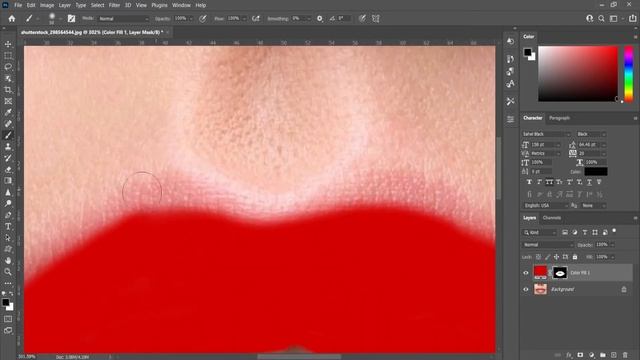Open the brush settings panel toggle icon
This screenshot has height=360, width=640.
71,19
